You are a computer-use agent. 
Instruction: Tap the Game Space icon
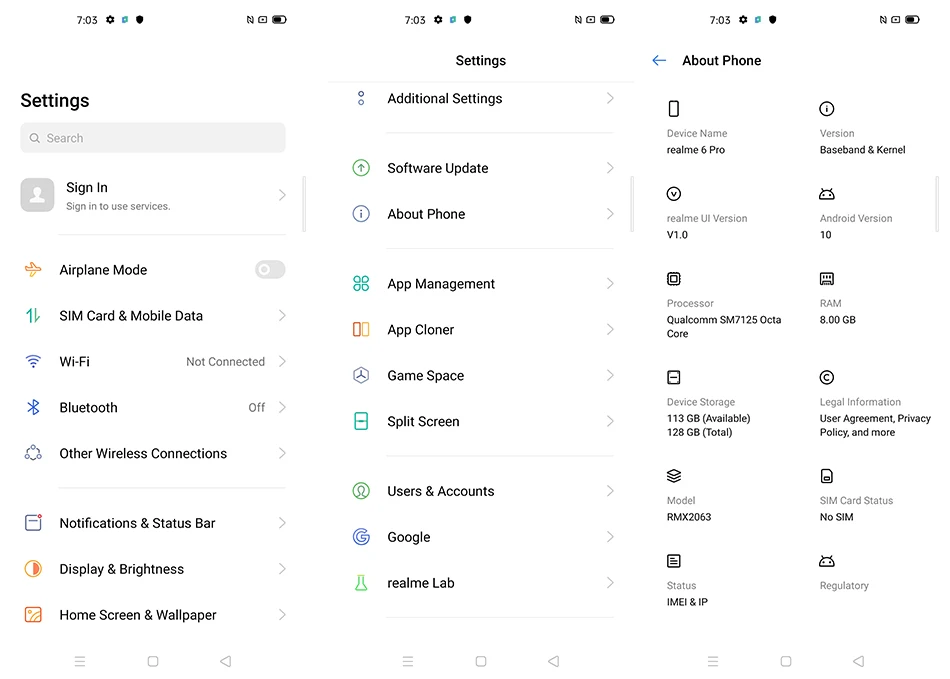click(361, 376)
